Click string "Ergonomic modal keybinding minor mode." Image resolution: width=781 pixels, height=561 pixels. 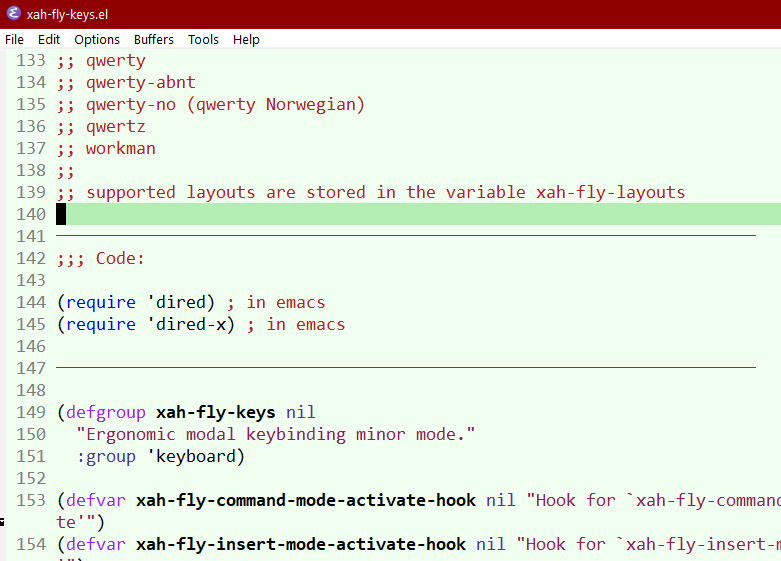pyautogui.click(x=275, y=434)
